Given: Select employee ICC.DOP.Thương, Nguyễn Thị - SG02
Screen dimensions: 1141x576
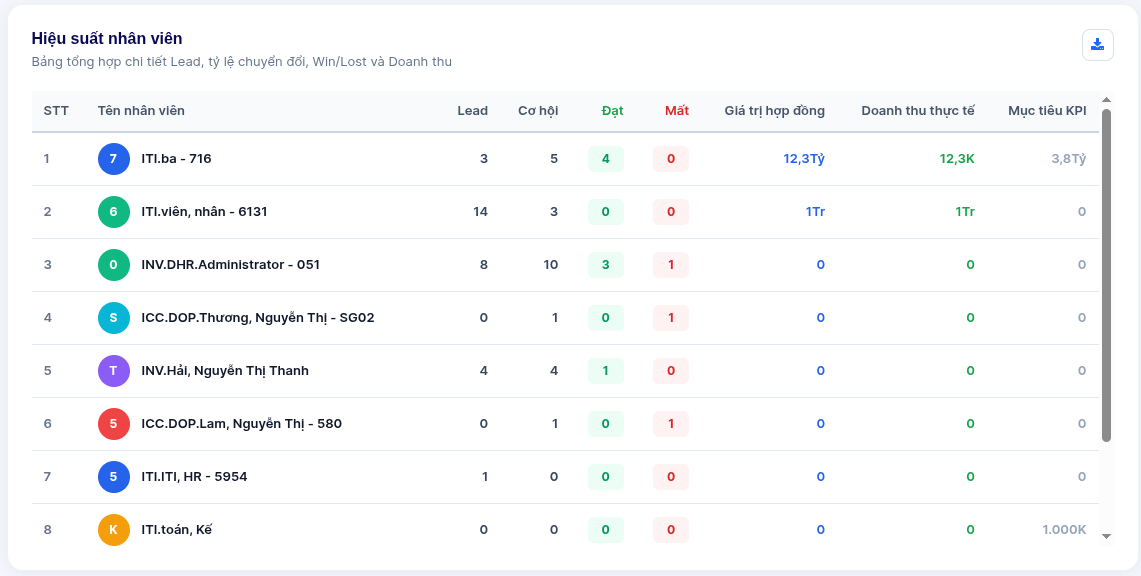Looking at the screenshot, I should click(258, 318).
